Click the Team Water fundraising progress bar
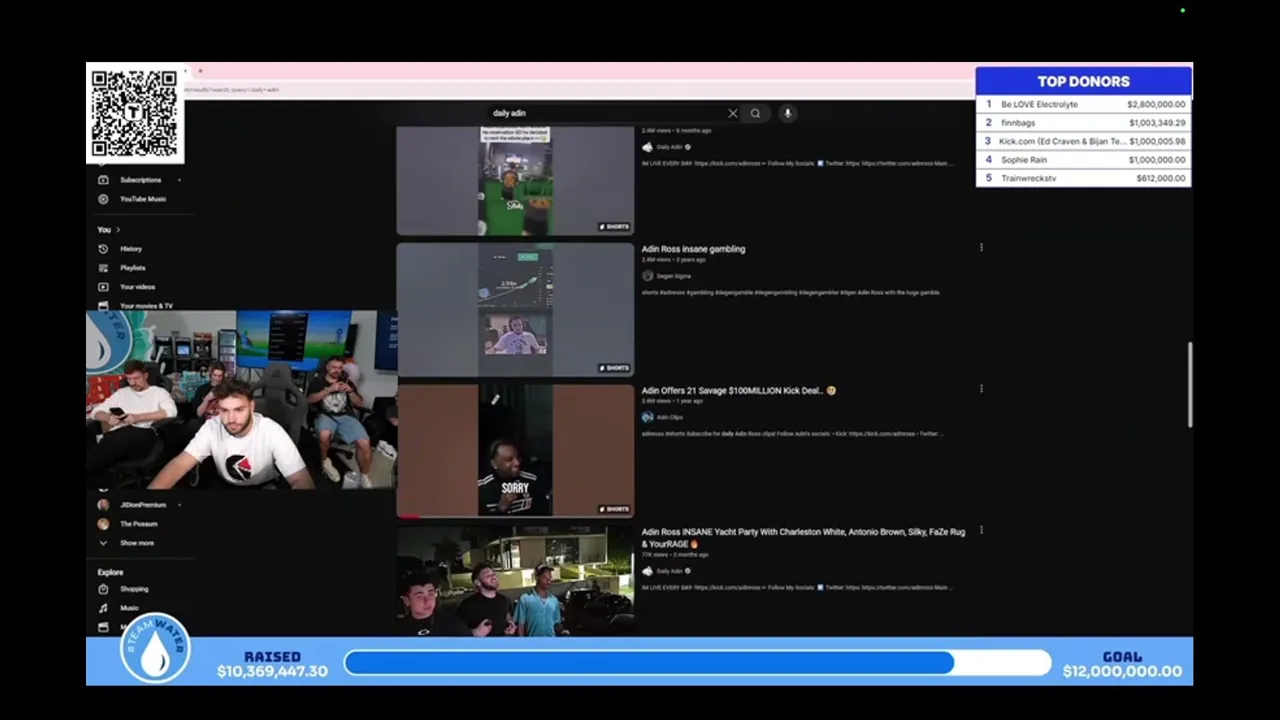1280x720 pixels. (697, 662)
